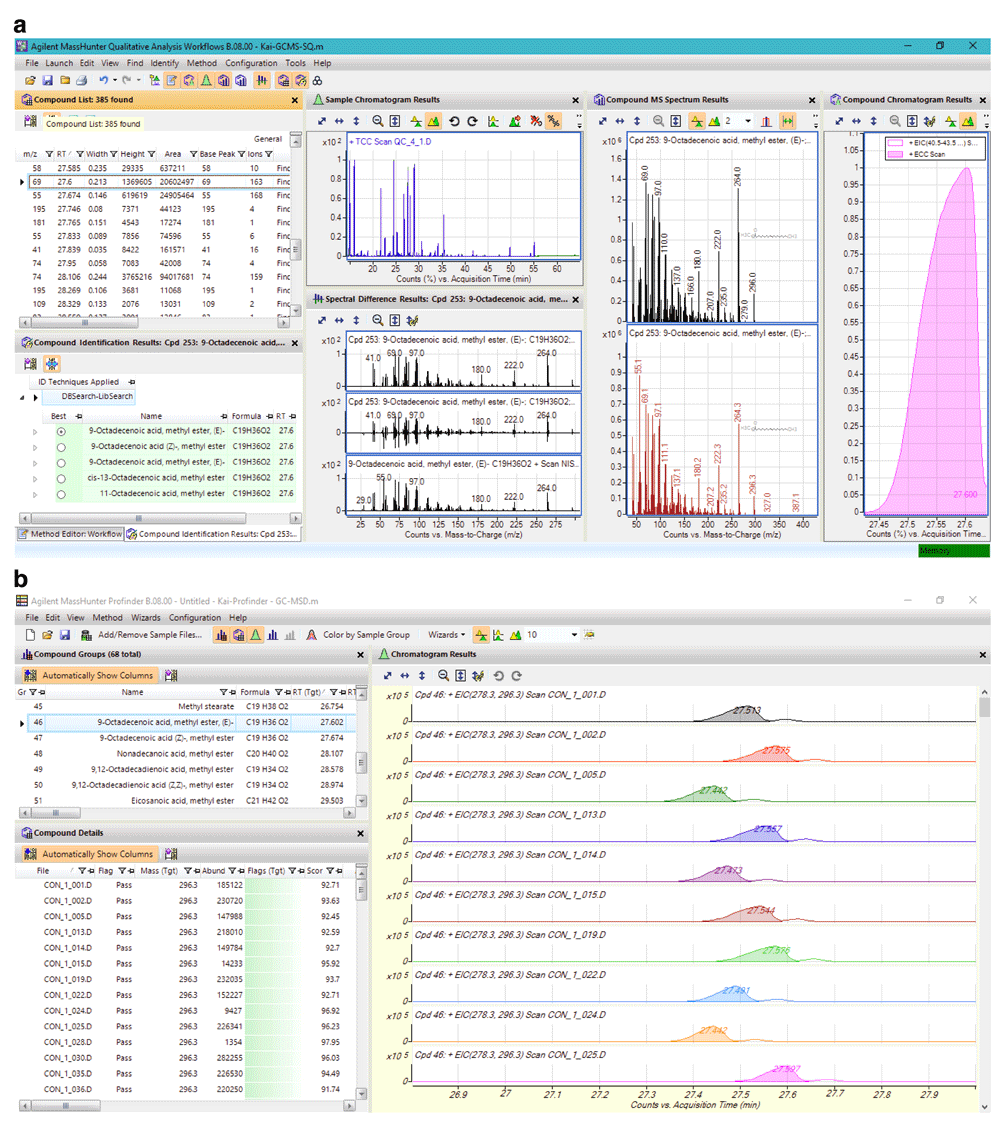Open the Wizards menu in Profinder menu bar
Viewport: 1000px width, 1130px height.
point(146,618)
